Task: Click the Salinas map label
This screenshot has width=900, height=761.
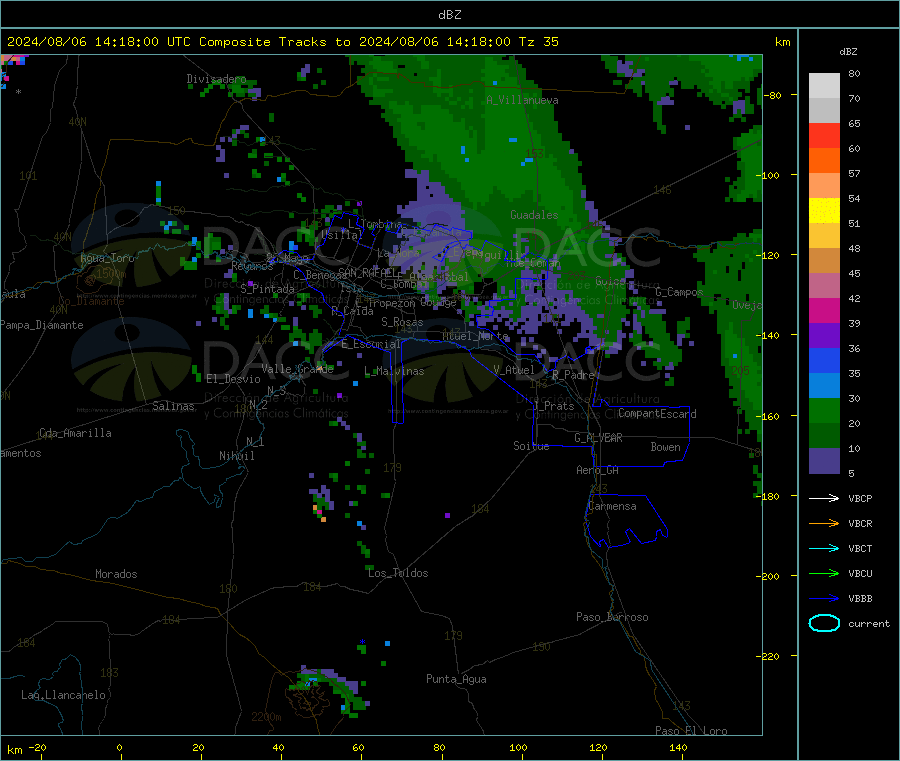Action: 173,406
